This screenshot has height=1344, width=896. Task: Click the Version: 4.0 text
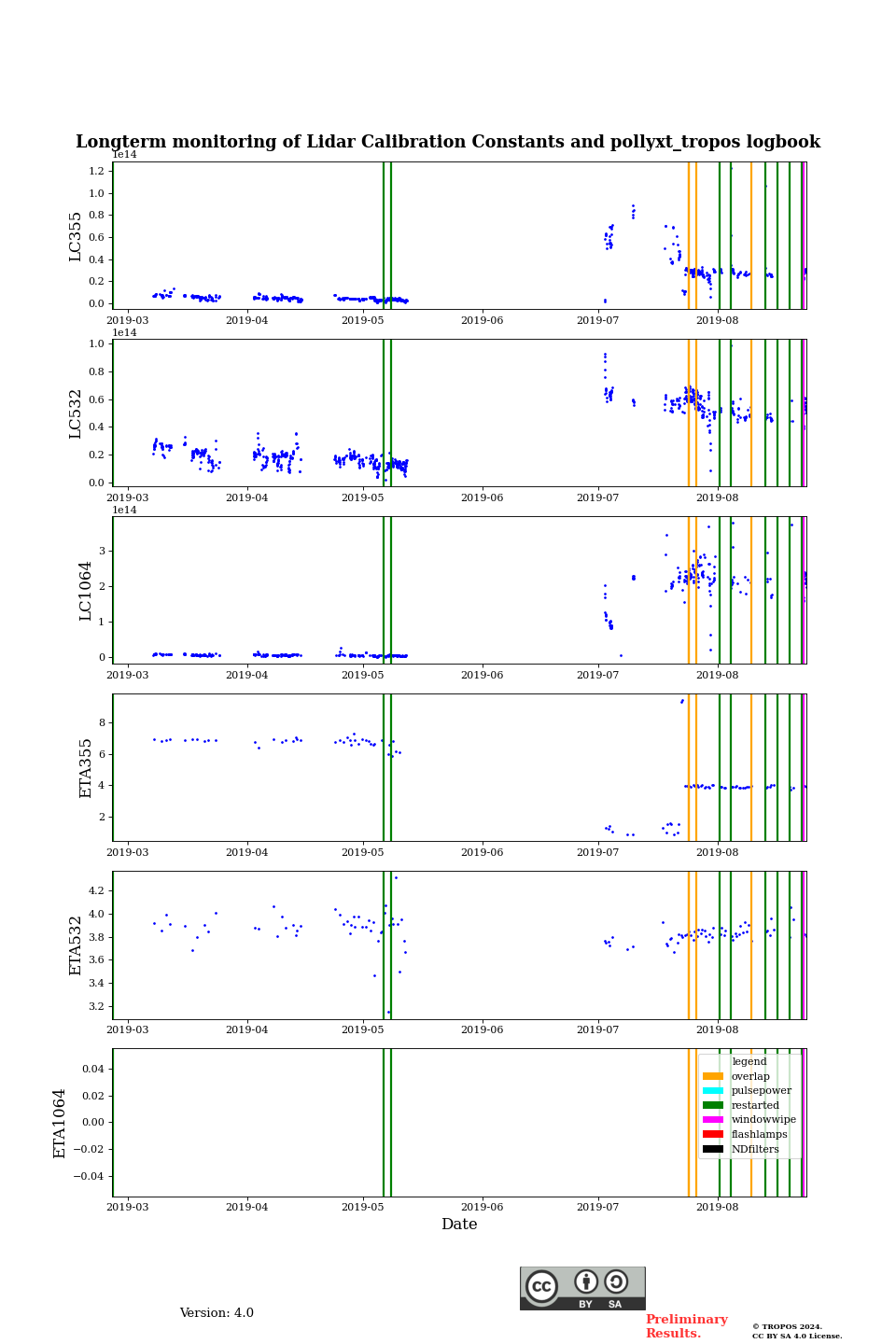click(217, 1313)
